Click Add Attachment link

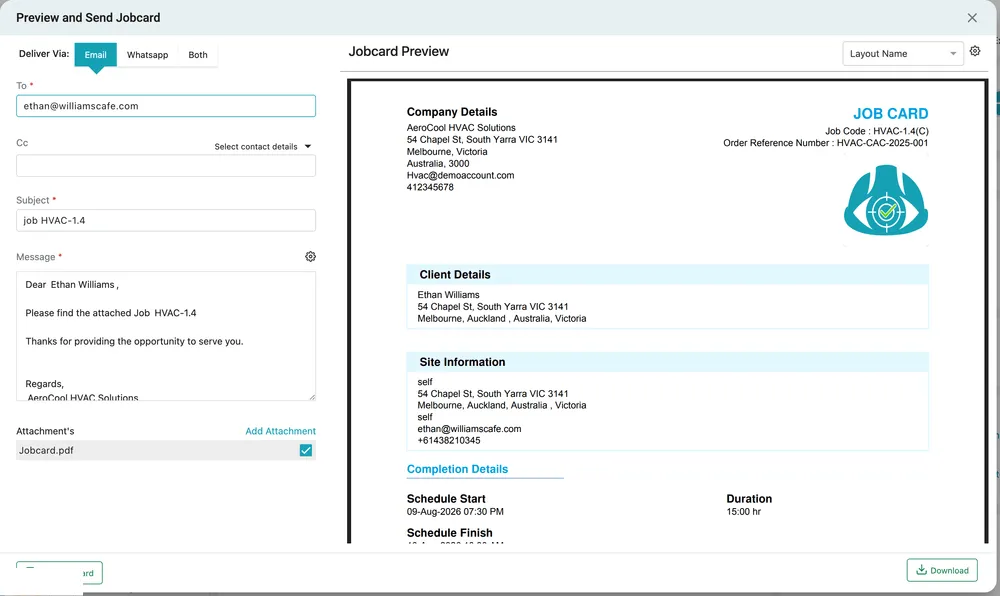[x=281, y=431]
